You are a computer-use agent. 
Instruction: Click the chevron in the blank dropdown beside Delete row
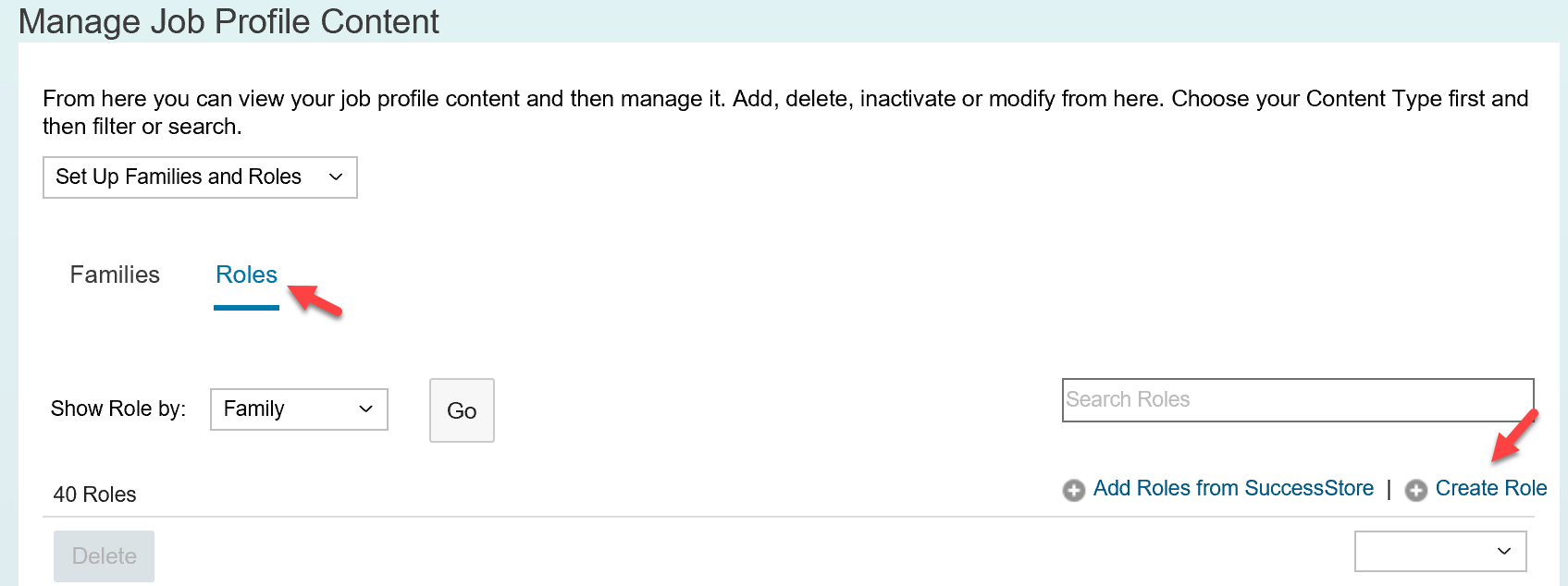pyautogui.click(x=1504, y=551)
